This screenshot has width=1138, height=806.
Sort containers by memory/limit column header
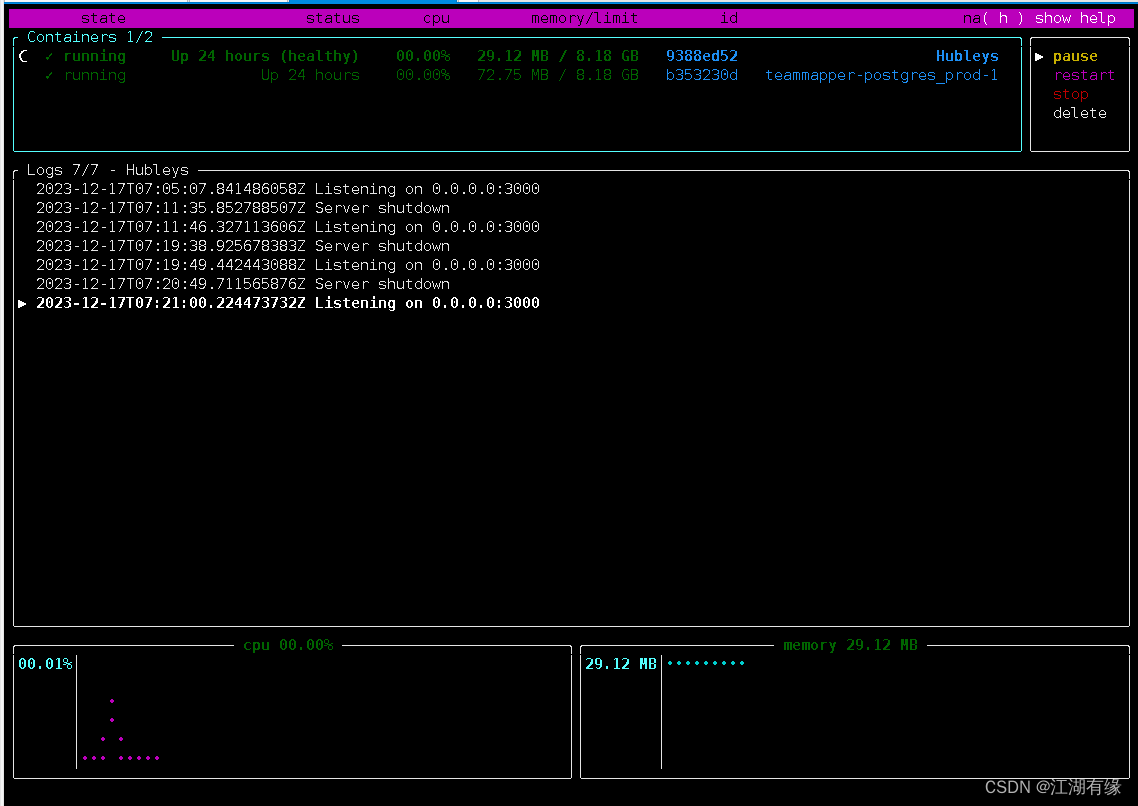(x=584, y=18)
